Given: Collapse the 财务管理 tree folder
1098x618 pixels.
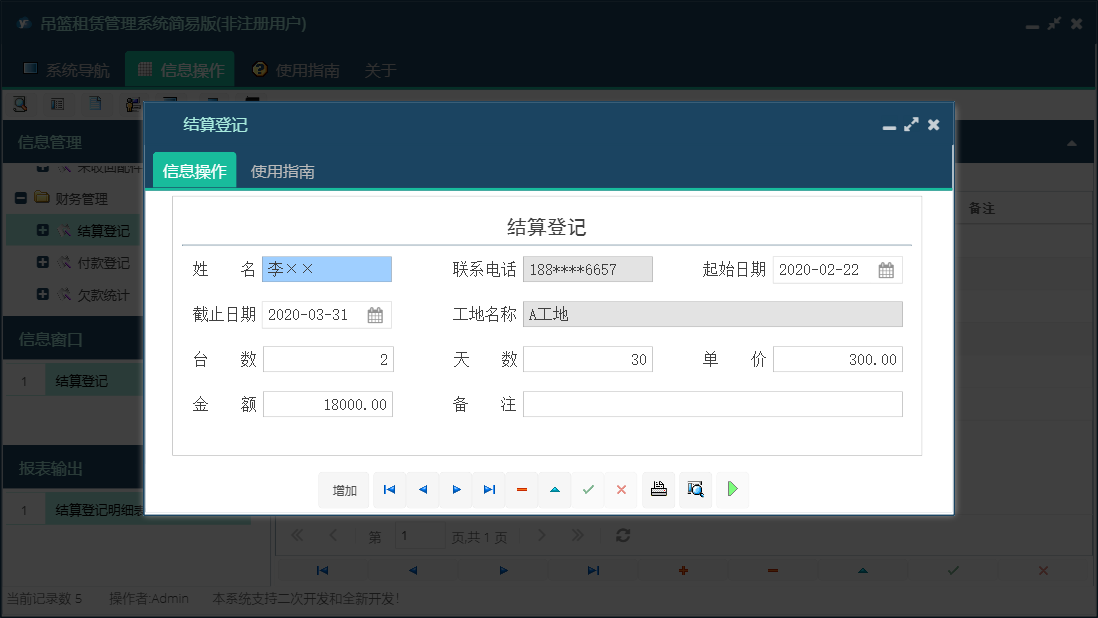Looking at the screenshot, I should 21,197.
